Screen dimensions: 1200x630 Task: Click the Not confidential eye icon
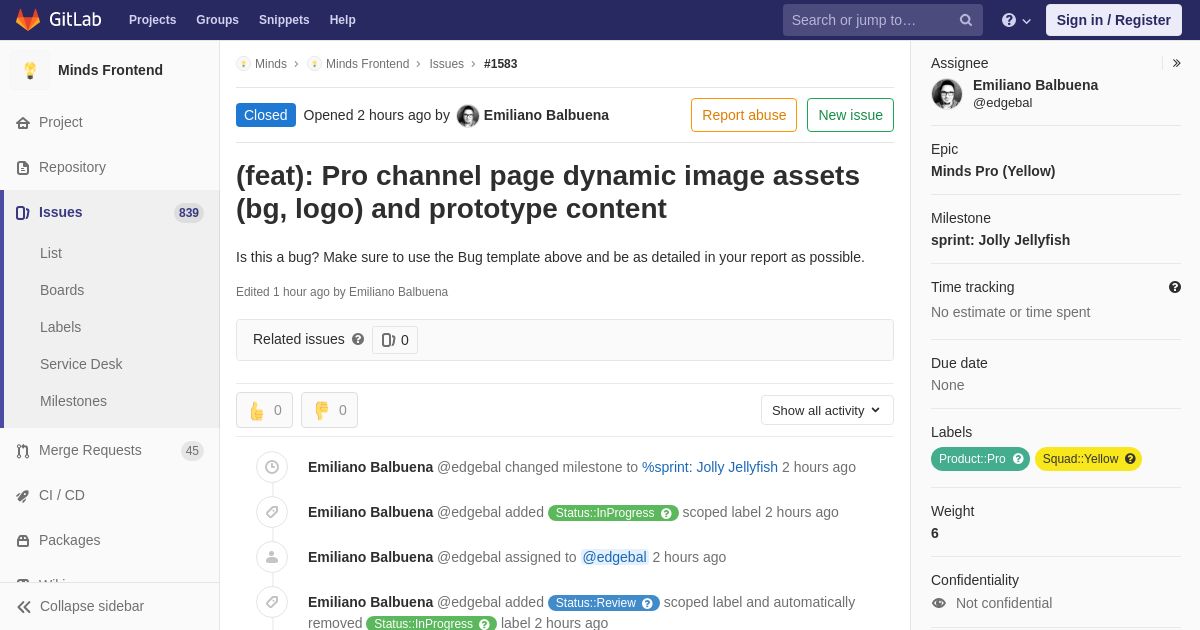click(x=939, y=603)
